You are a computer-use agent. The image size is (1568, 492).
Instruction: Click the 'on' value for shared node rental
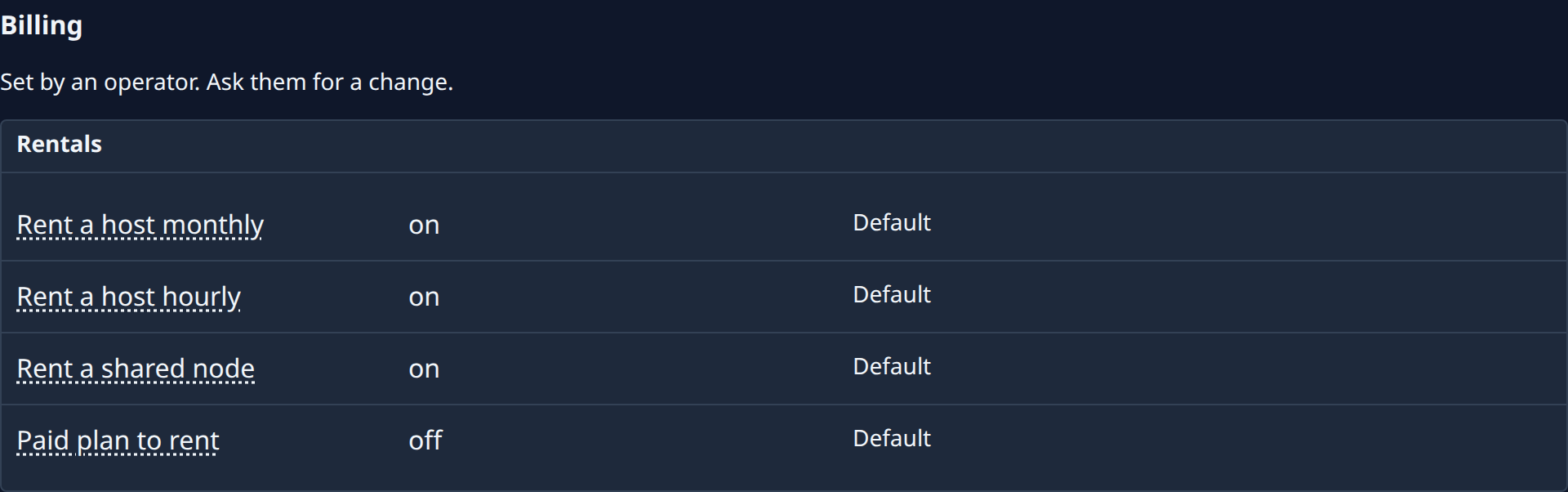424,369
